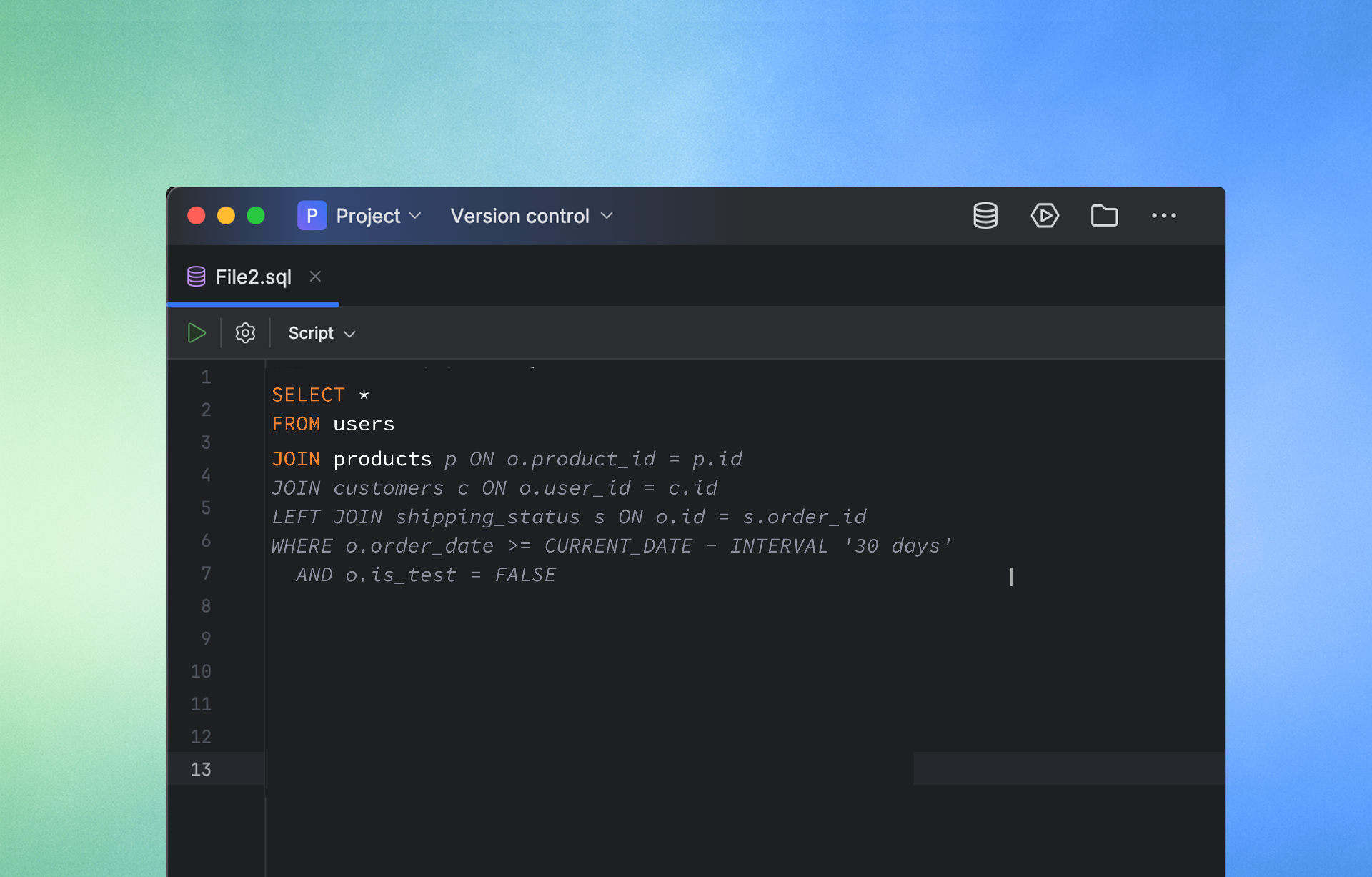The width and height of the screenshot is (1372, 877).
Task: Click the SELECT keyword in the editor
Action: point(308,395)
